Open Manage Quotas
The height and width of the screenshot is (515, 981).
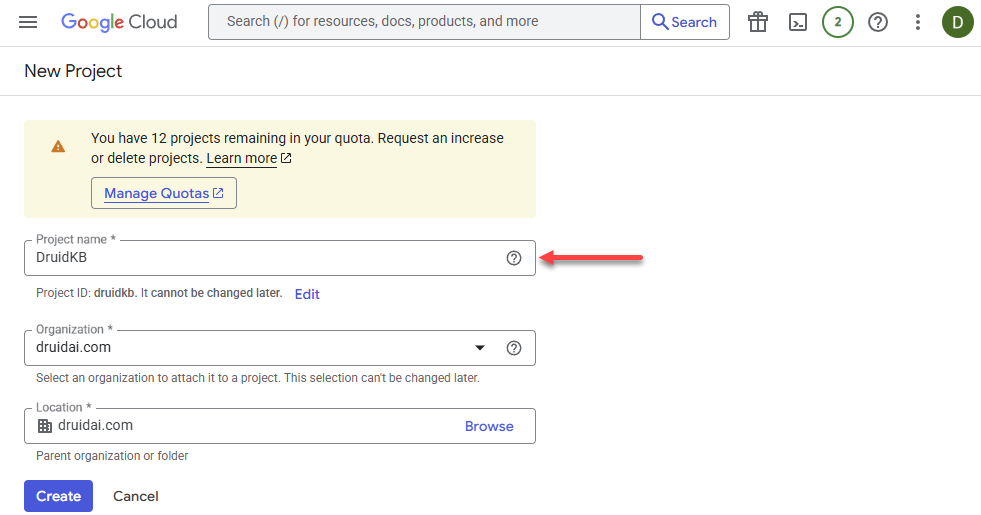(164, 193)
